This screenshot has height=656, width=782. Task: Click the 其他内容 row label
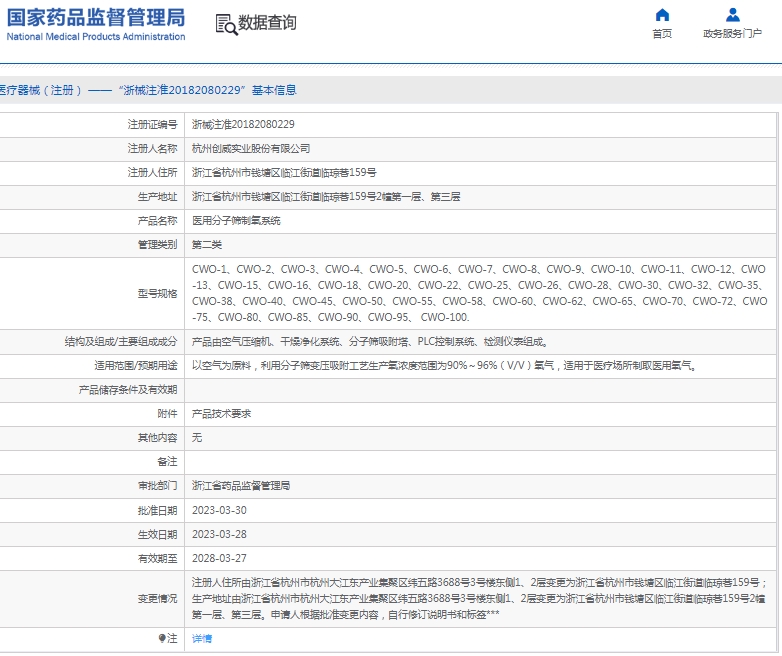(157, 437)
